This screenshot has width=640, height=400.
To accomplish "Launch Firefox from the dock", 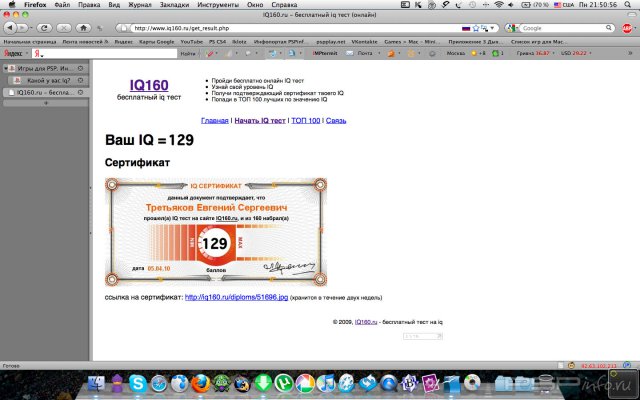I will tap(200, 383).
